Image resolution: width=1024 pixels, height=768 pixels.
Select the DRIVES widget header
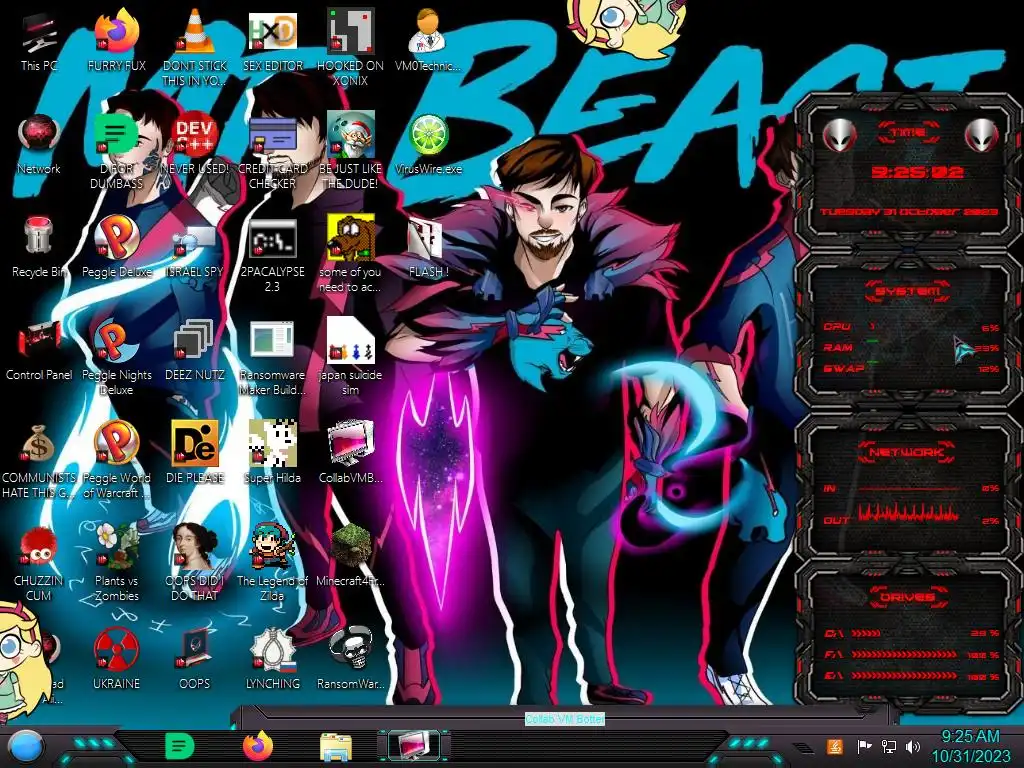[907, 597]
